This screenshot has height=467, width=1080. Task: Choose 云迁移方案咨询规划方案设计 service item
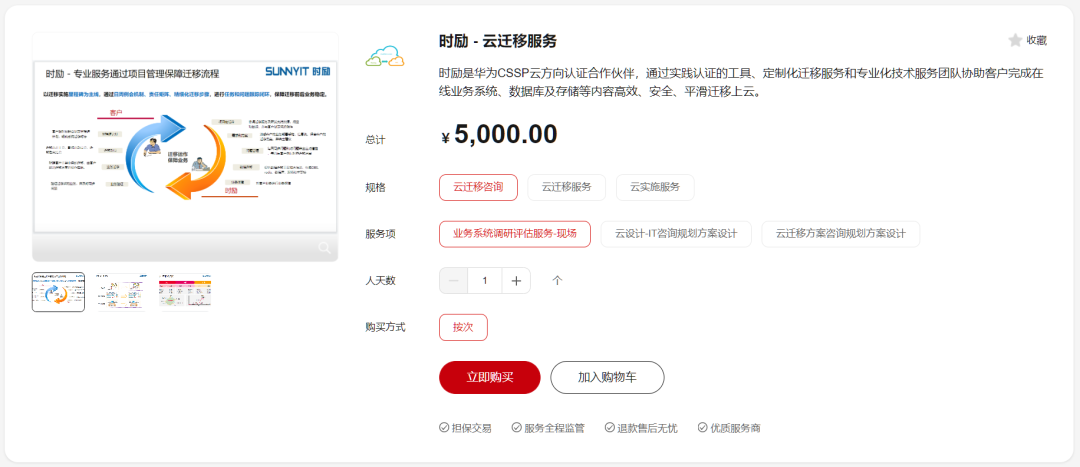[x=840, y=234]
